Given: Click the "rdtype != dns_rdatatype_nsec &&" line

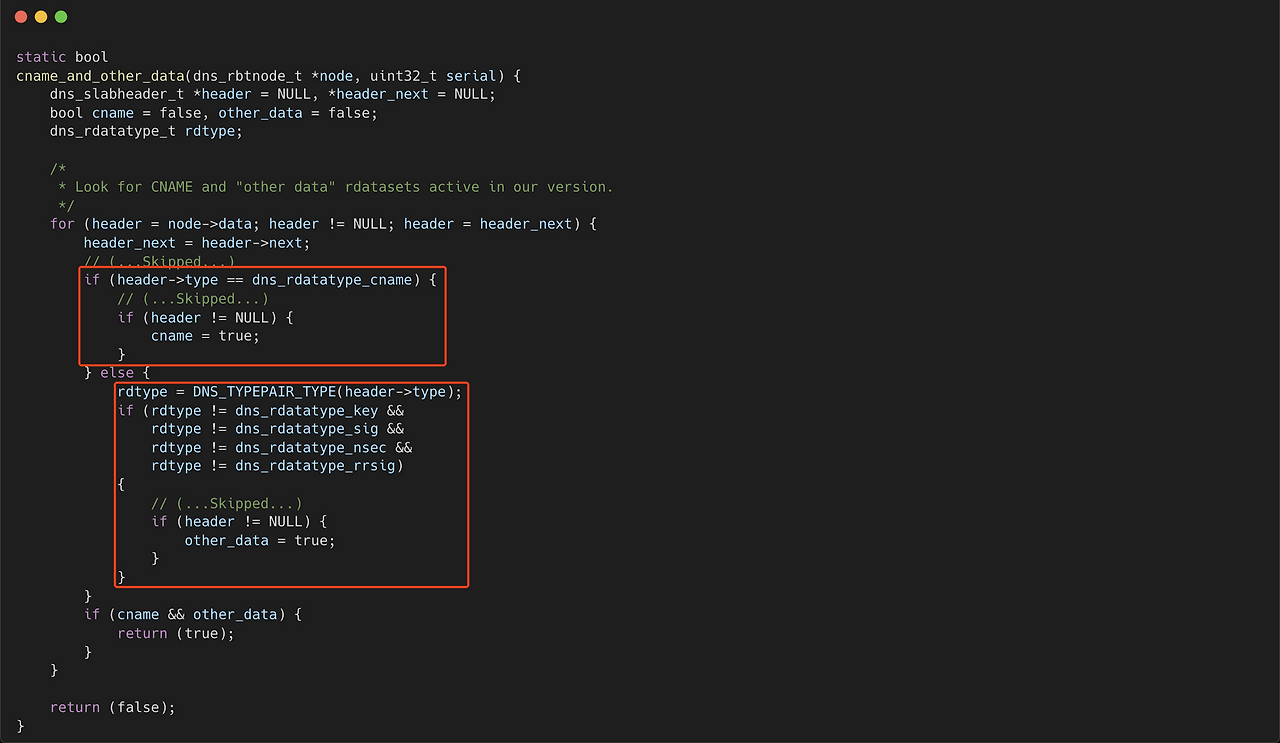Looking at the screenshot, I should [282, 448].
